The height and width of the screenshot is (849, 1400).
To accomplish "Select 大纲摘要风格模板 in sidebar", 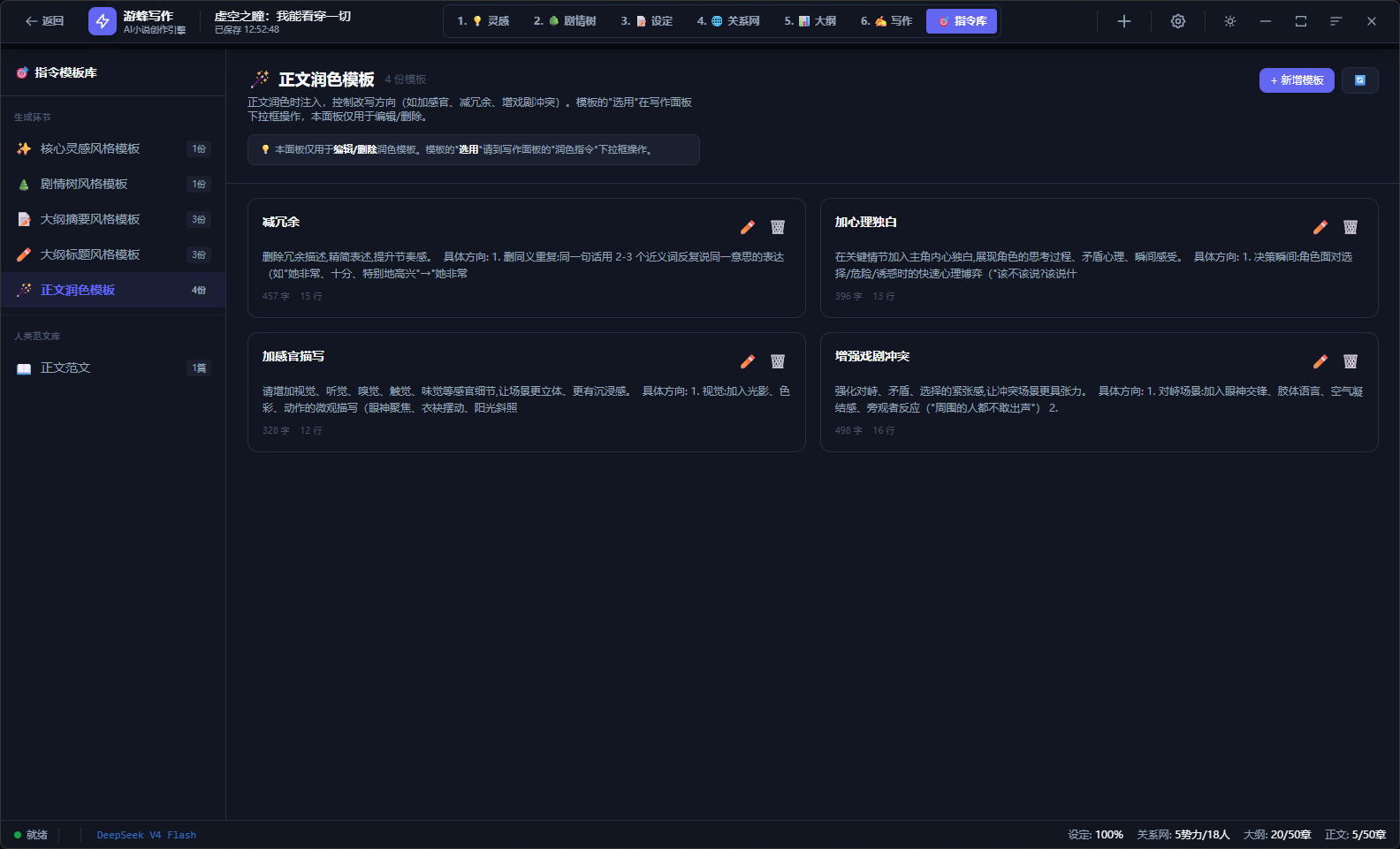I will click(x=113, y=219).
